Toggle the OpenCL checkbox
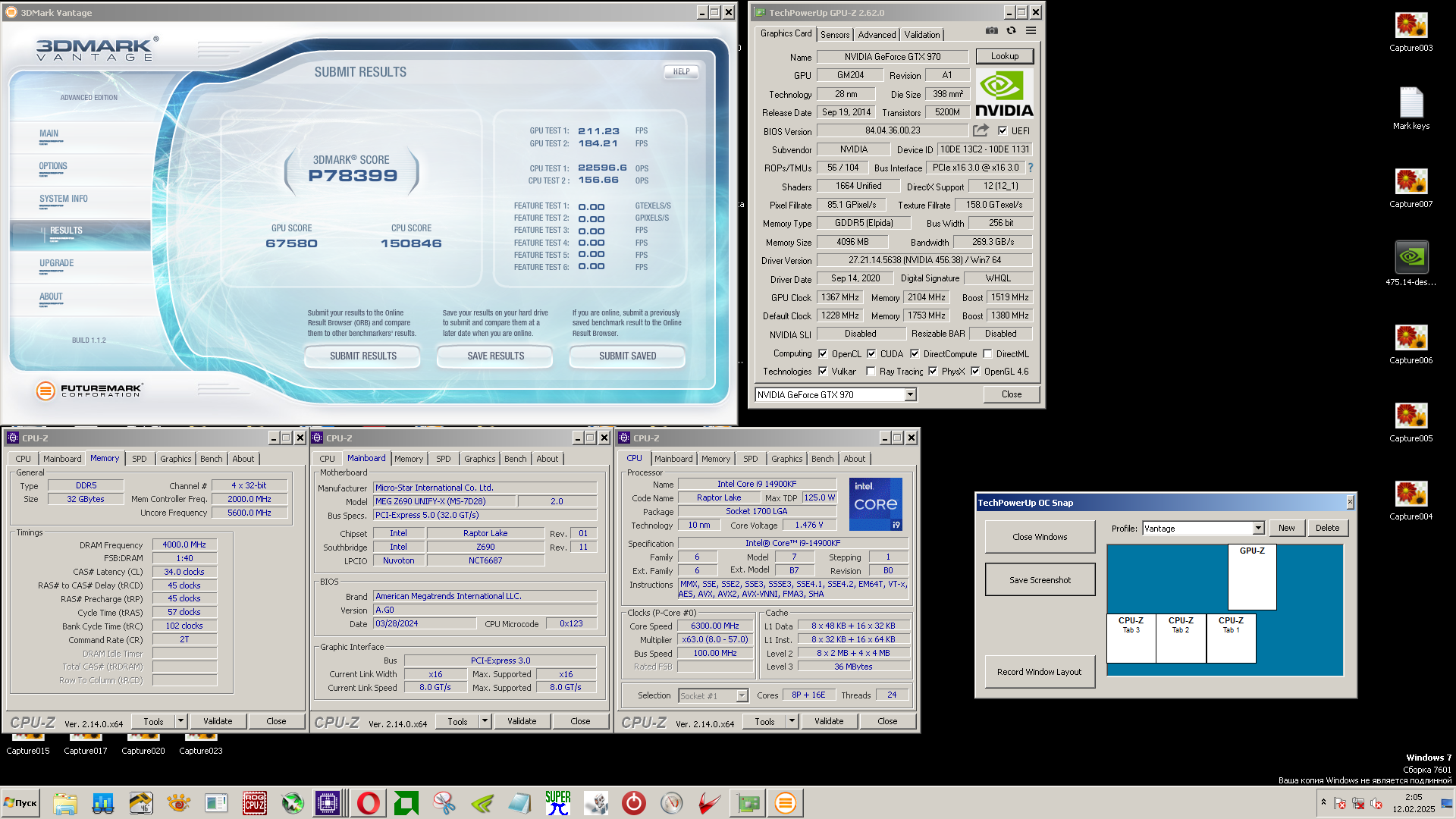This screenshot has width=1456, height=819. (823, 353)
